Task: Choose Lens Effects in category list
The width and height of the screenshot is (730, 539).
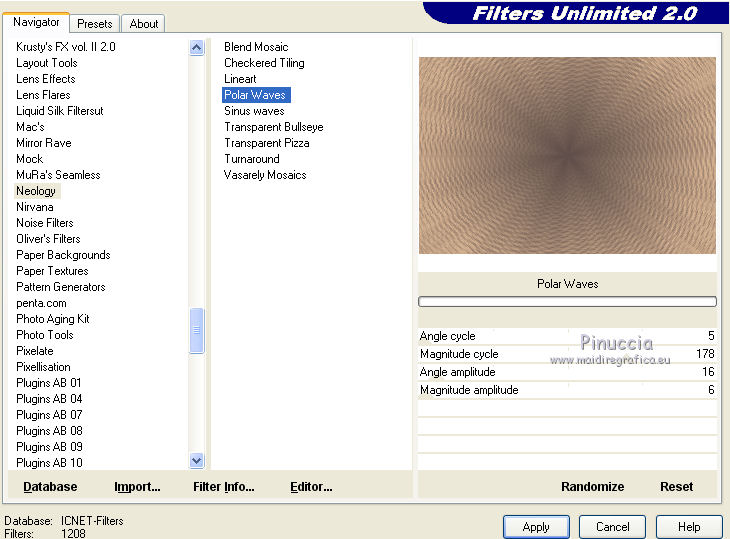Action: point(46,79)
